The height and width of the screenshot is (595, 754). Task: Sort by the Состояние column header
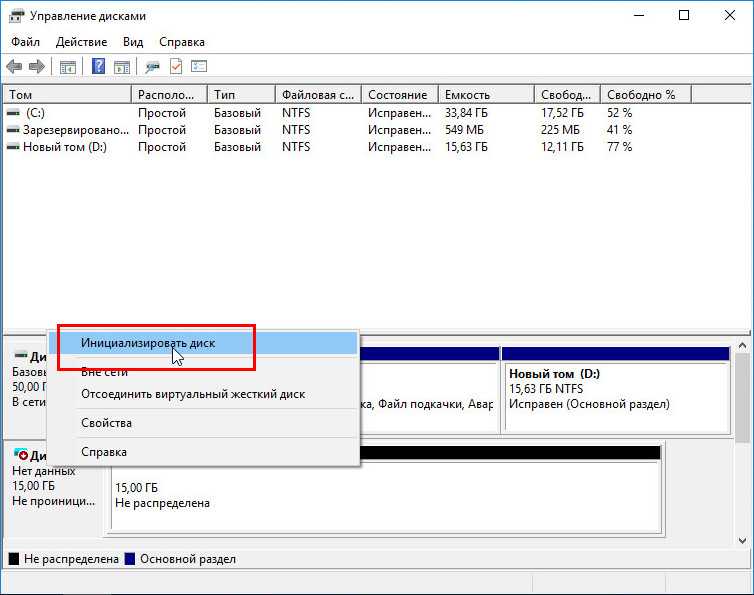pos(400,95)
